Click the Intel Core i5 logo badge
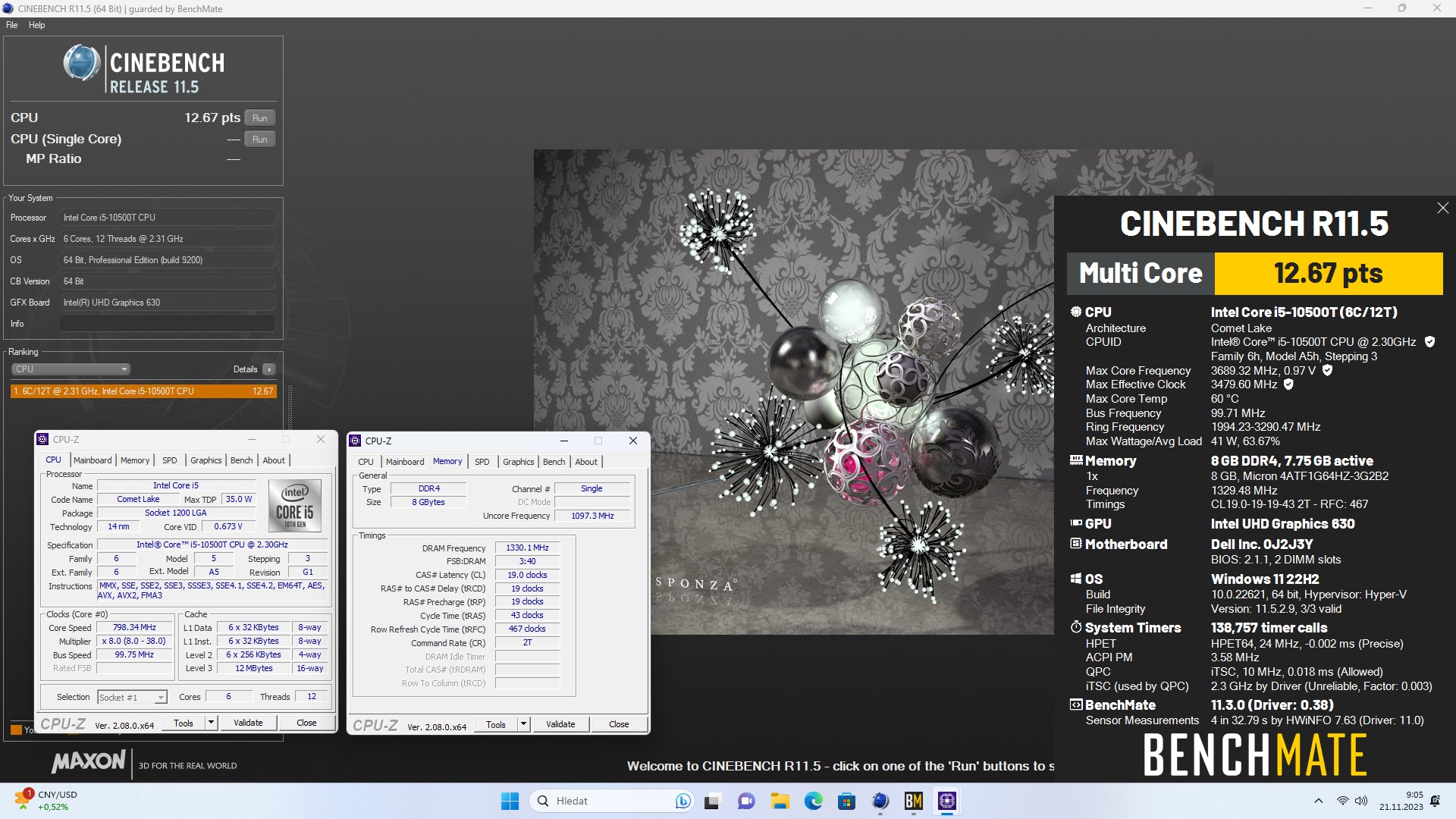The image size is (1456, 819). (295, 505)
